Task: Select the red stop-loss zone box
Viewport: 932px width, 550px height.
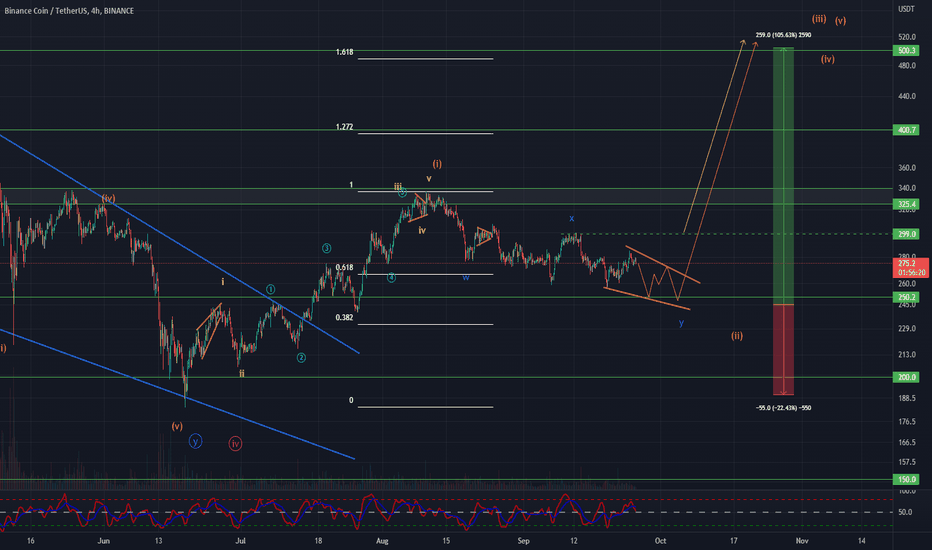Action: (x=783, y=350)
